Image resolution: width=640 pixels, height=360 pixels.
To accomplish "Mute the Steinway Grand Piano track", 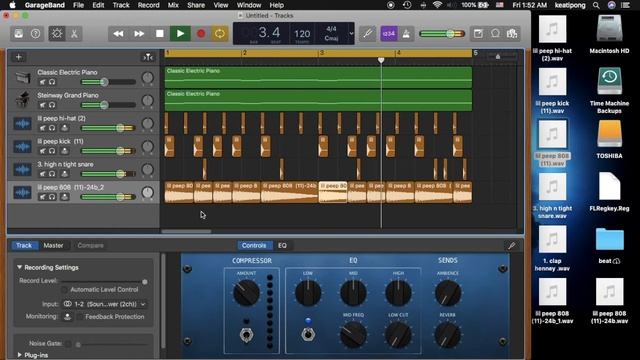I will [42, 105].
